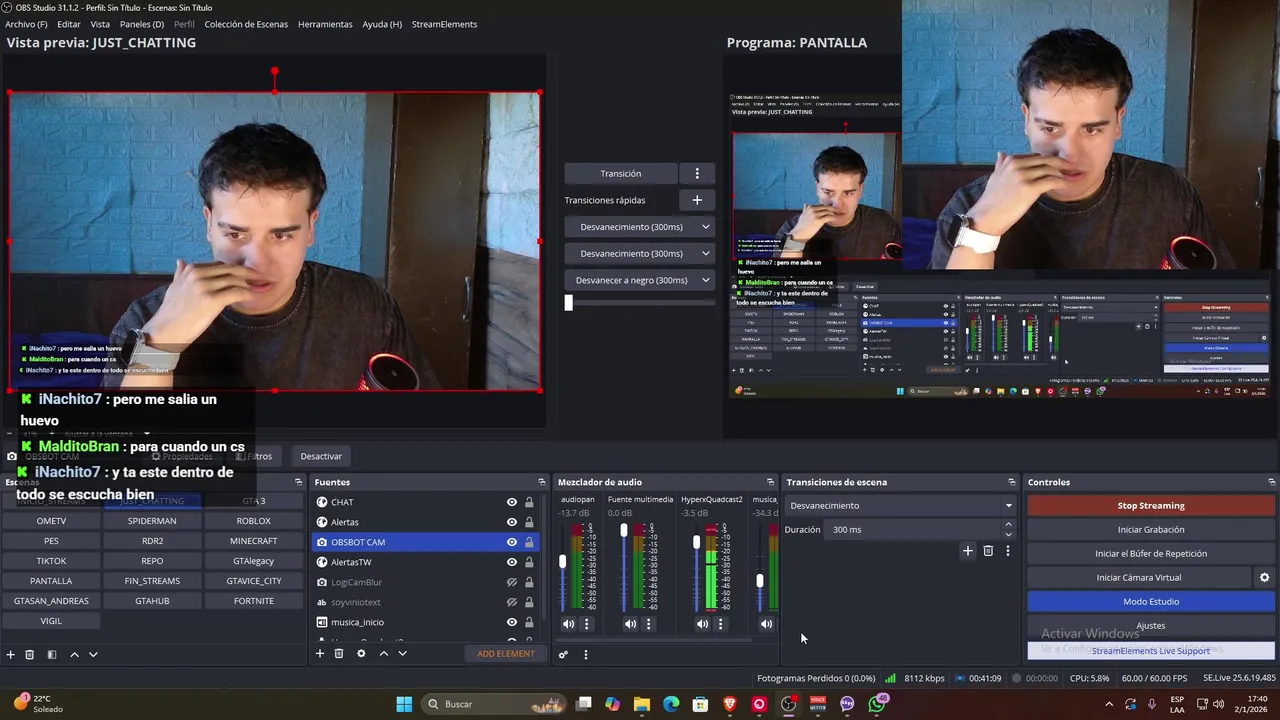Open Editar menu

coord(69,24)
